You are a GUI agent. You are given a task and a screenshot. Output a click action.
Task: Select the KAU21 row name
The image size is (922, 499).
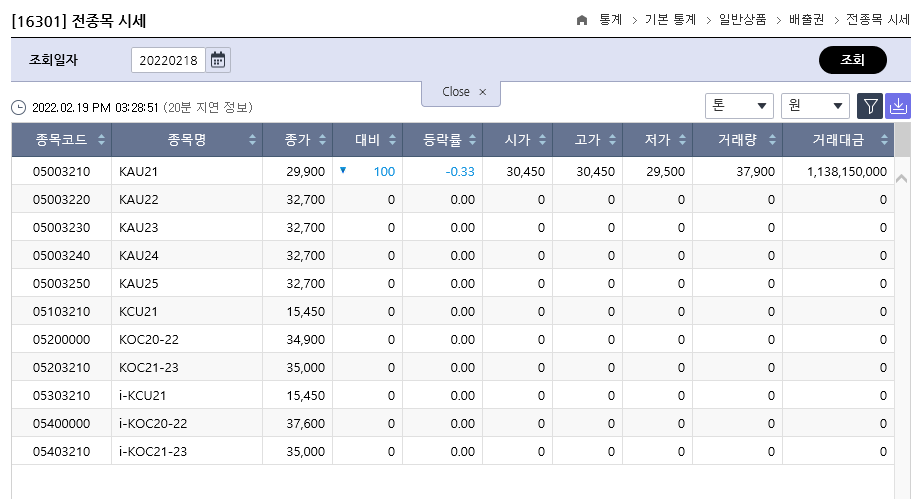click(x=138, y=172)
